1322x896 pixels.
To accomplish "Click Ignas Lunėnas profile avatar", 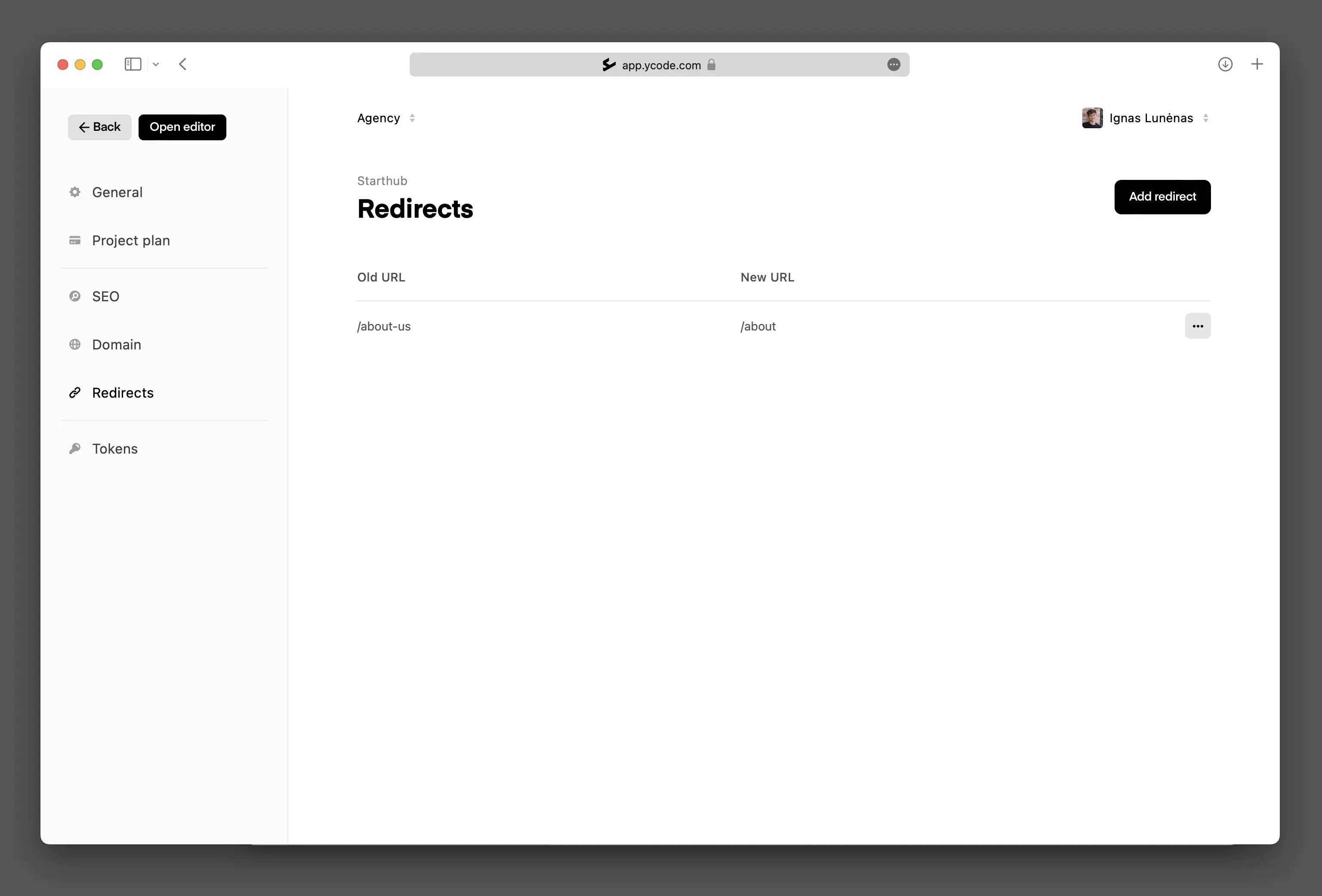I will [x=1092, y=118].
